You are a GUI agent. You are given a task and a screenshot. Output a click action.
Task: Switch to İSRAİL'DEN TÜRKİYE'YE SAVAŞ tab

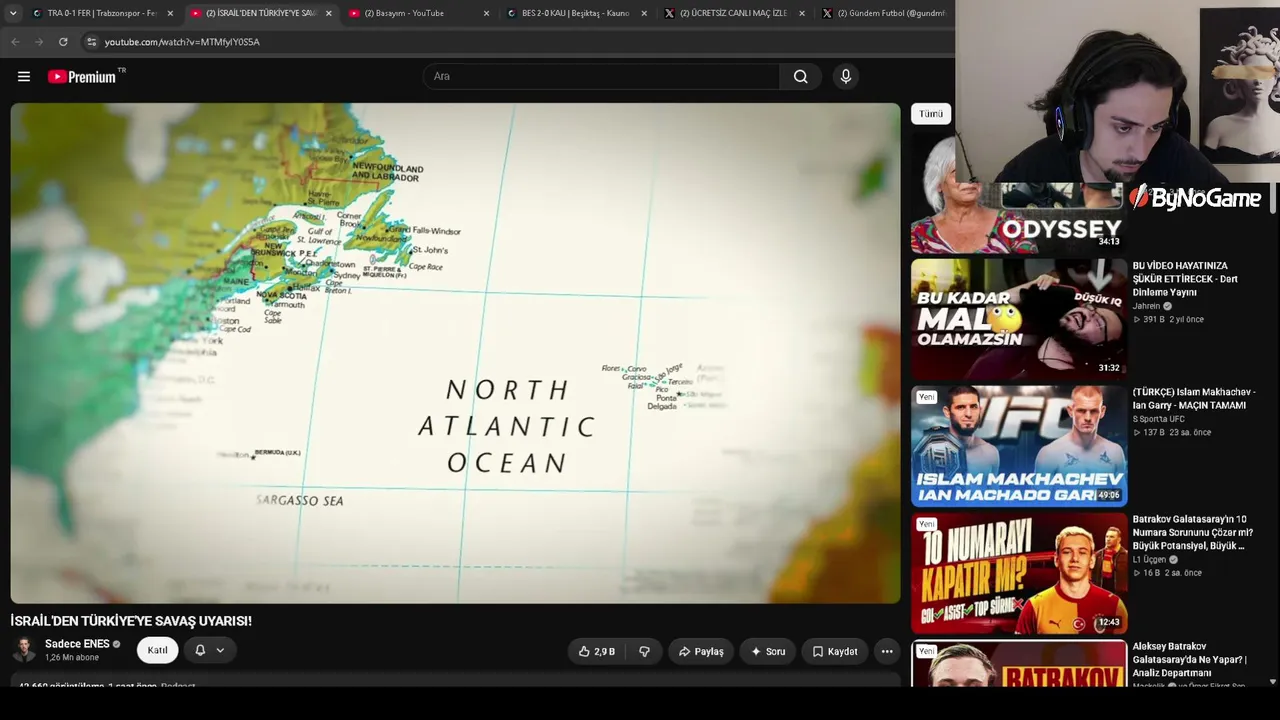(262, 13)
